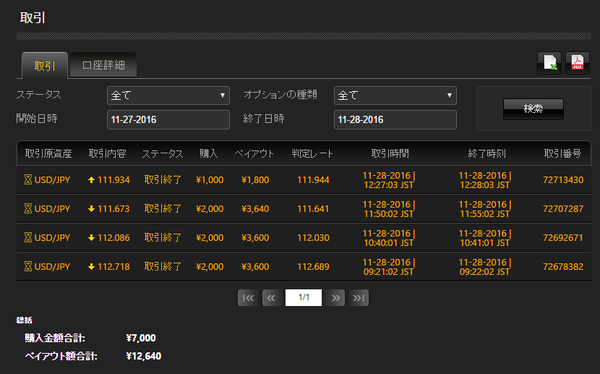Screen dimensions: 600x374
Task: Go to the first page
Action: (248, 298)
